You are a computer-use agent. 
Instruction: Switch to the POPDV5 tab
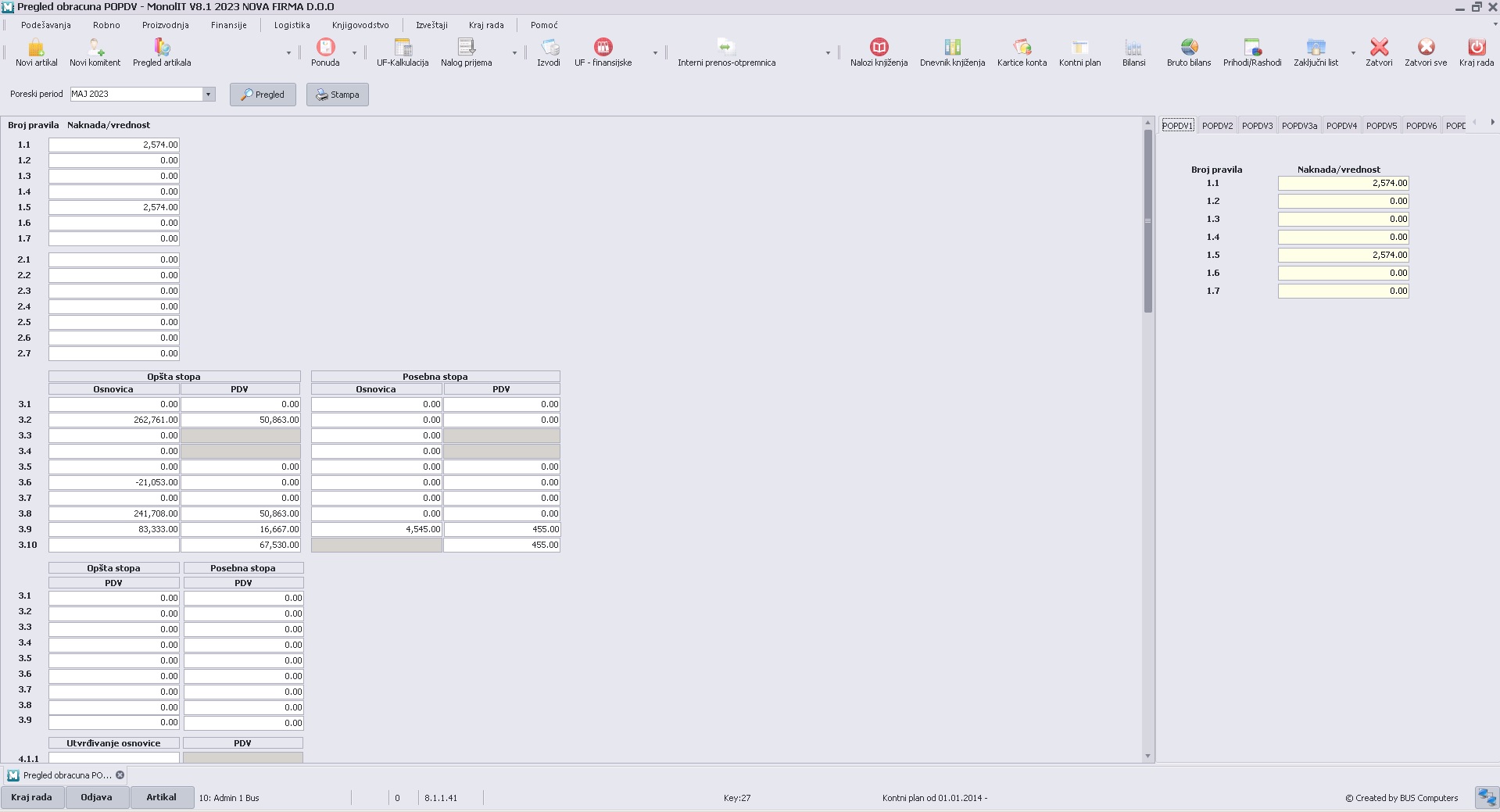point(1381,126)
